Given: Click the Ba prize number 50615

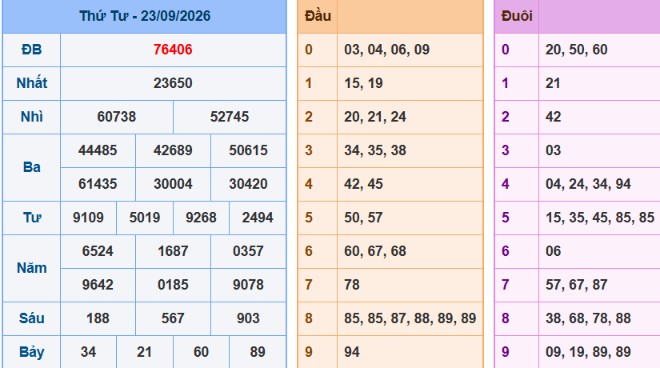Looking at the screenshot, I should click(248, 150).
